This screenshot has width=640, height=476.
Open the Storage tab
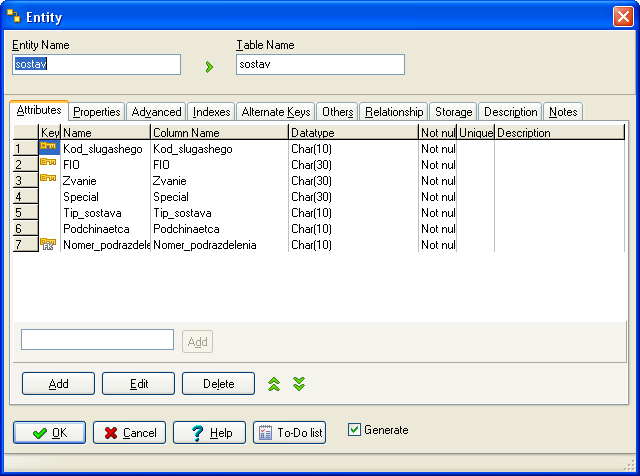[453, 112]
